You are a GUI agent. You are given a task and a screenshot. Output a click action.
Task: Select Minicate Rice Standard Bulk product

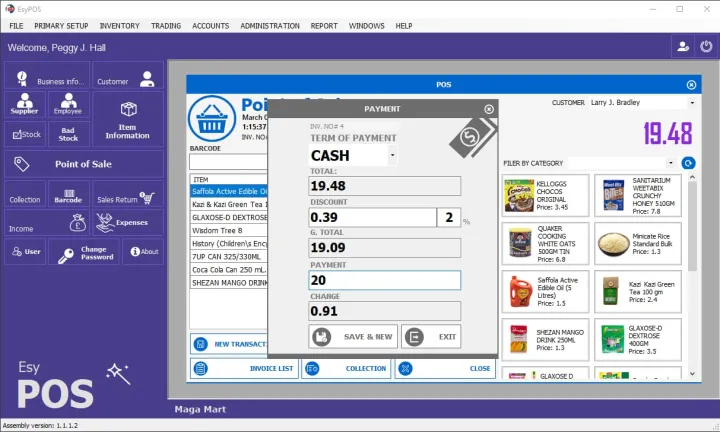click(638, 244)
